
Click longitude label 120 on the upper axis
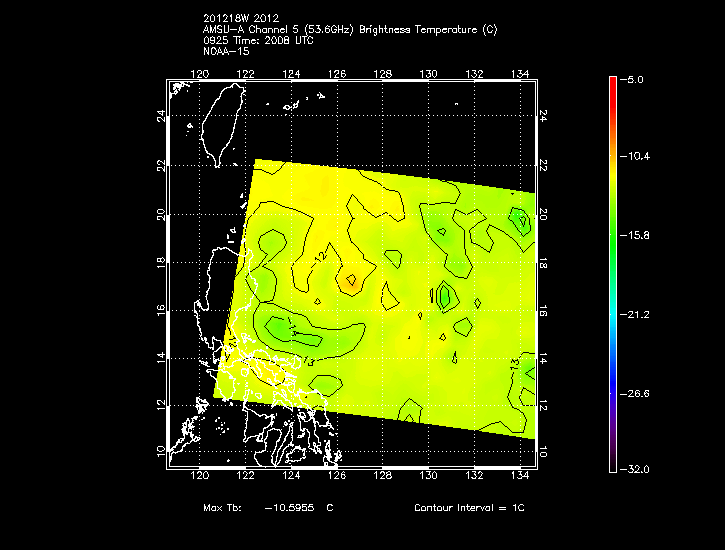[200, 74]
